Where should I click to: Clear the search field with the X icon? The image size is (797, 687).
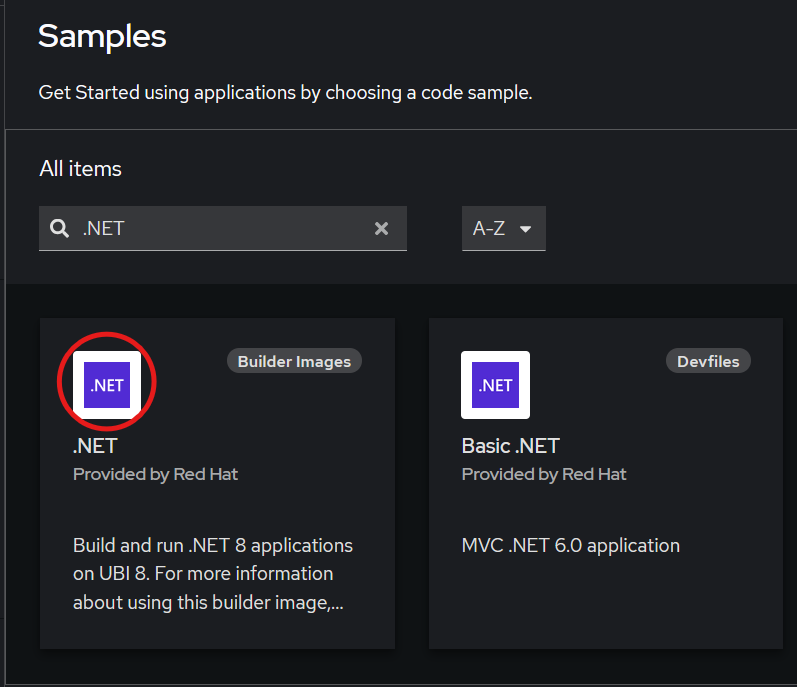[x=381, y=228]
